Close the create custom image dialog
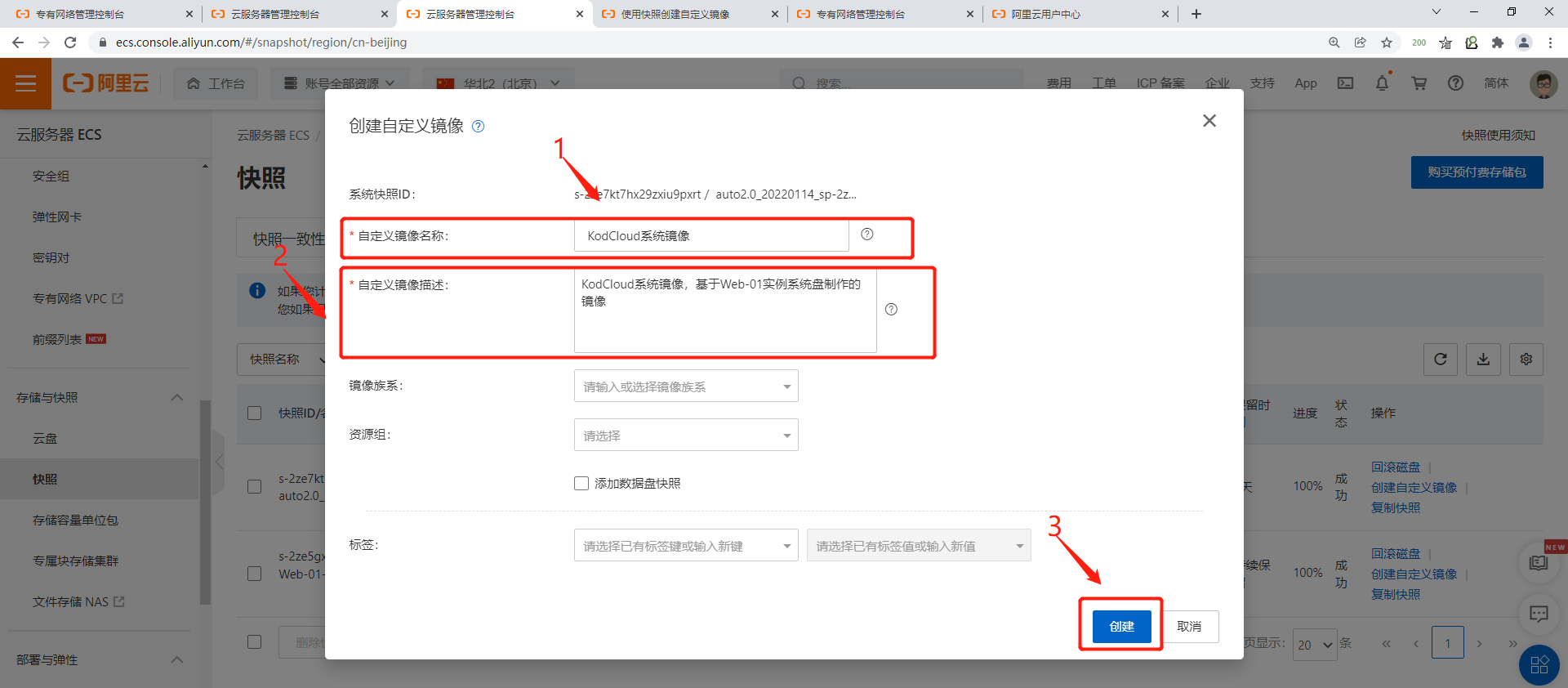The image size is (1568, 688). pos(1209,121)
